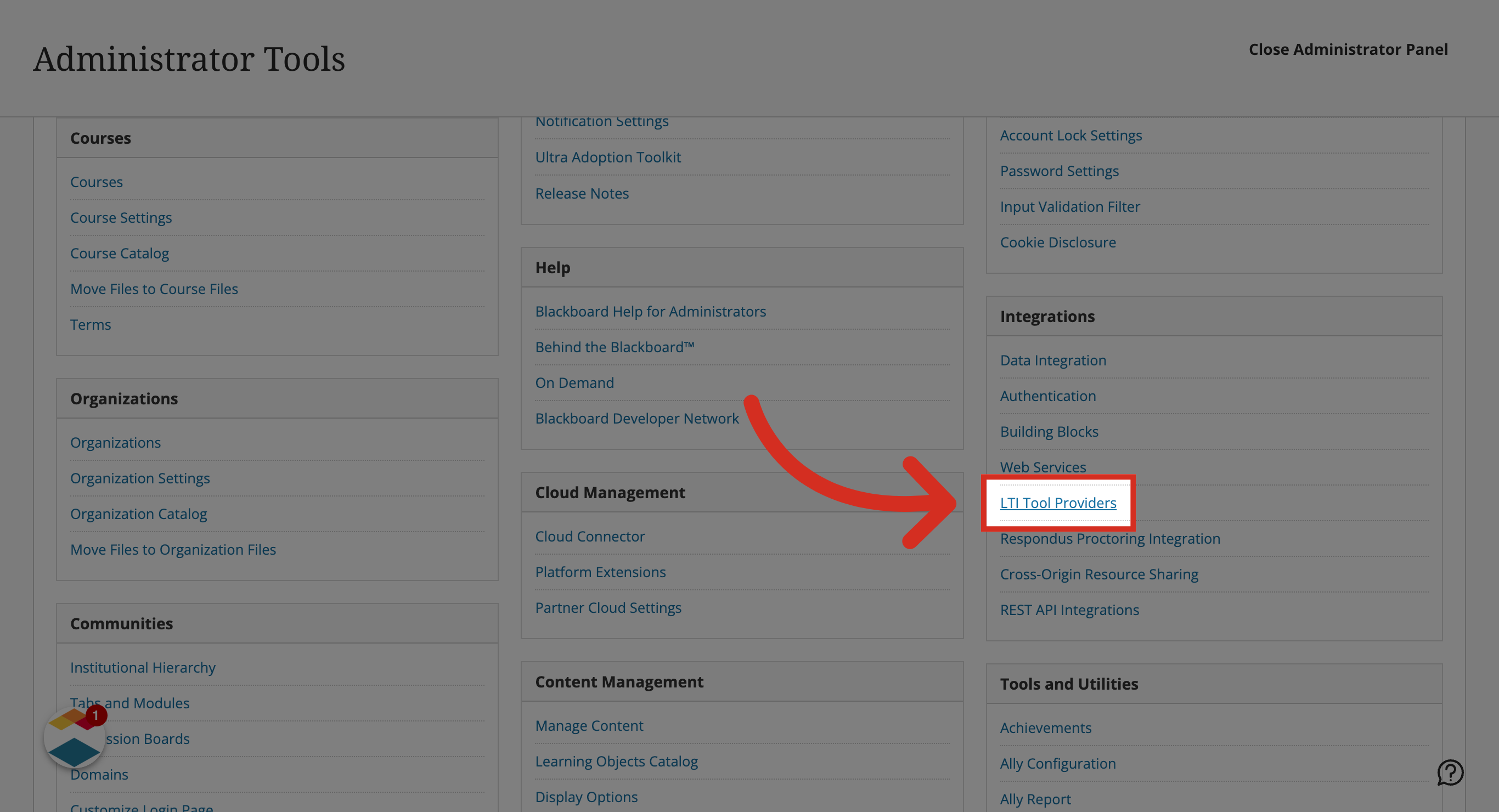This screenshot has height=812, width=1499.
Task: Open Respondus Proctoring Integration
Action: point(1111,539)
